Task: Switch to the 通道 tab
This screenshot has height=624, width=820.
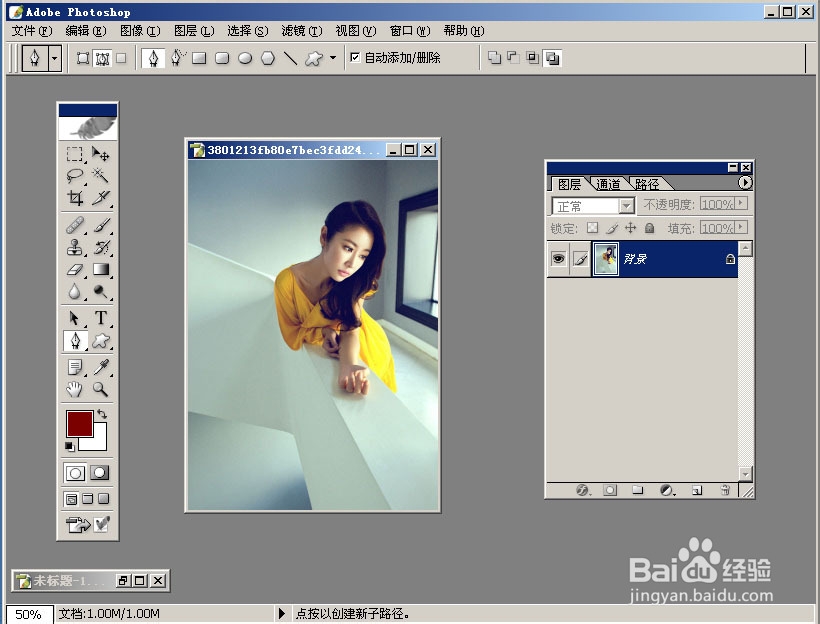Action: tap(608, 184)
